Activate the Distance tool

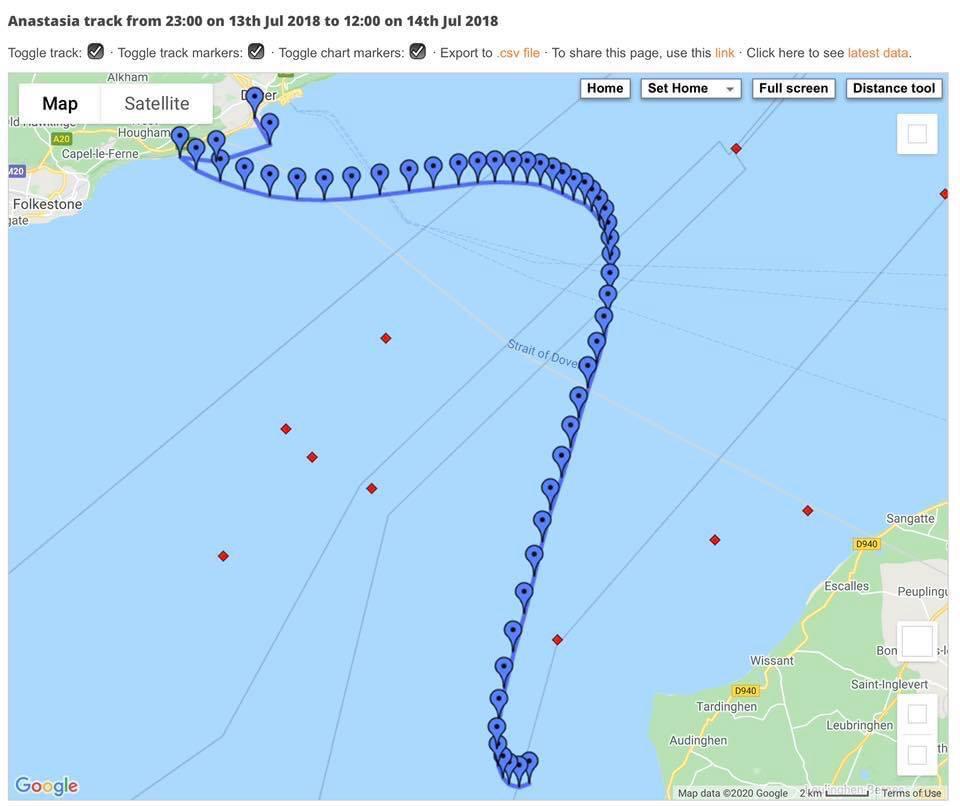pos(894,89)
